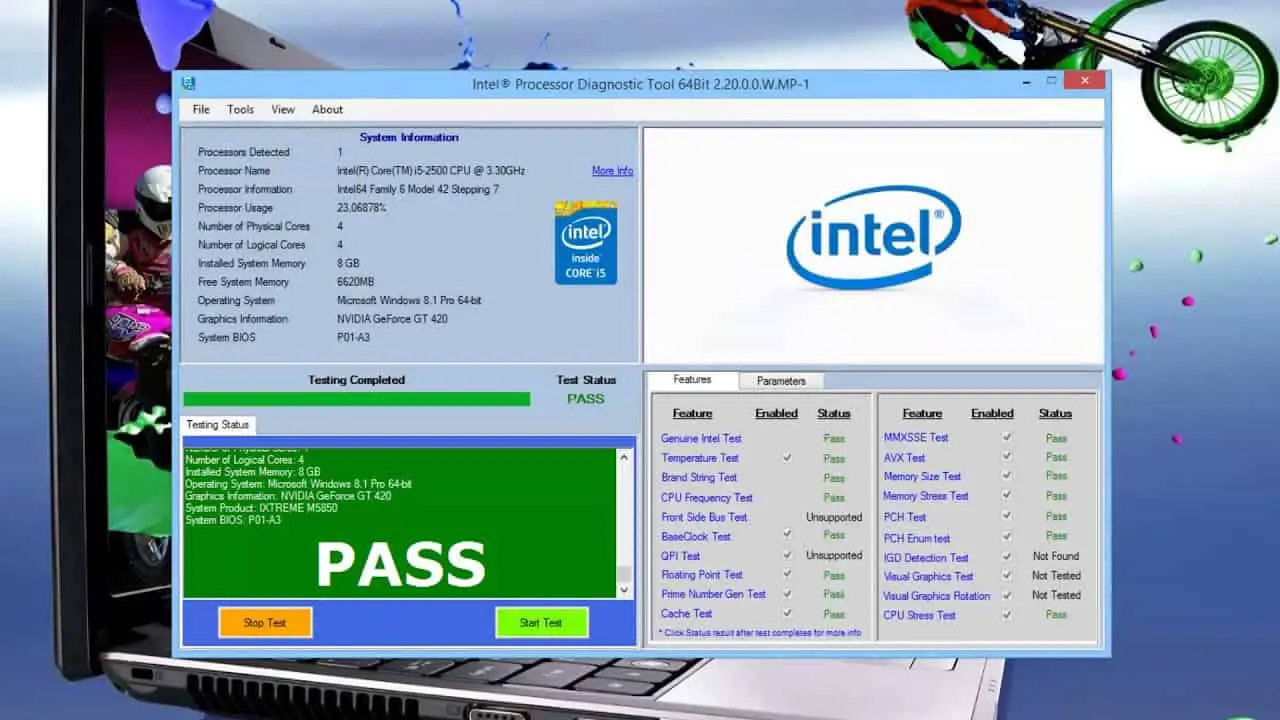Toggle the Visual Graphics Rotation checkbox
Viewport: 1280px width, 720px height.
coord(1007,595)
